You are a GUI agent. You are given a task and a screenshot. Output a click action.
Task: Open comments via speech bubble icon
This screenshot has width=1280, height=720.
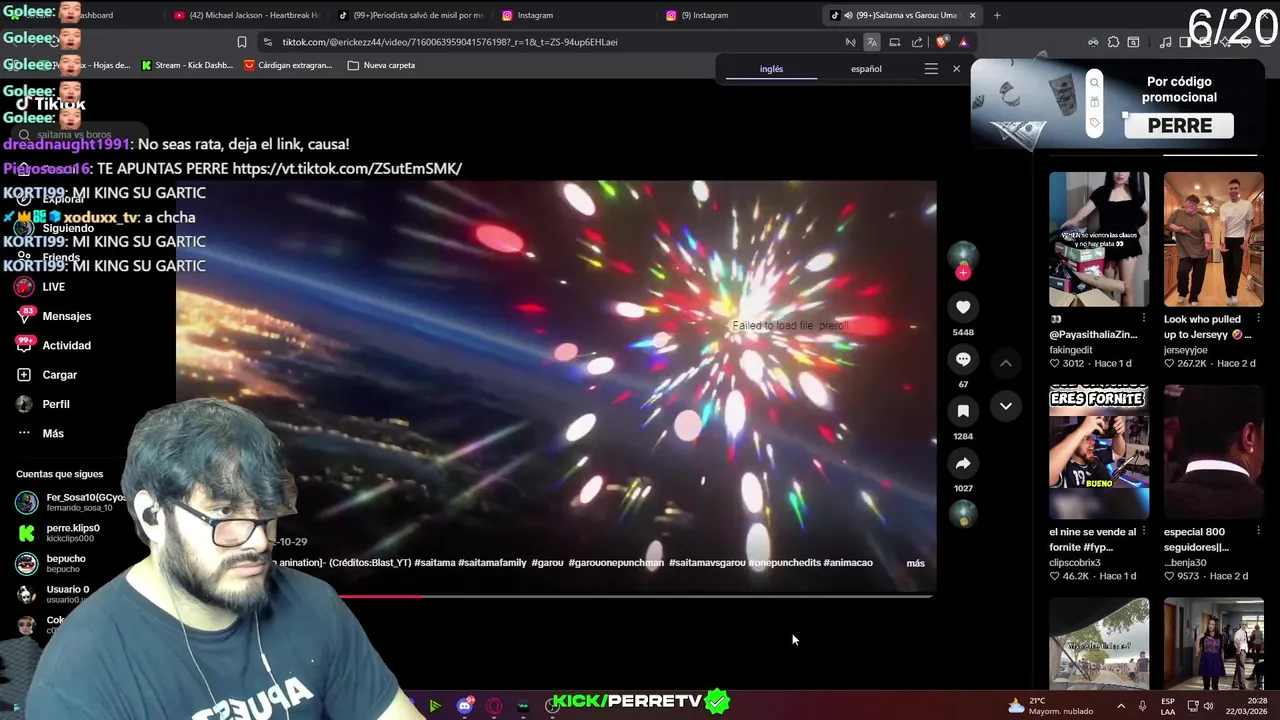click(x=963, y=359)
